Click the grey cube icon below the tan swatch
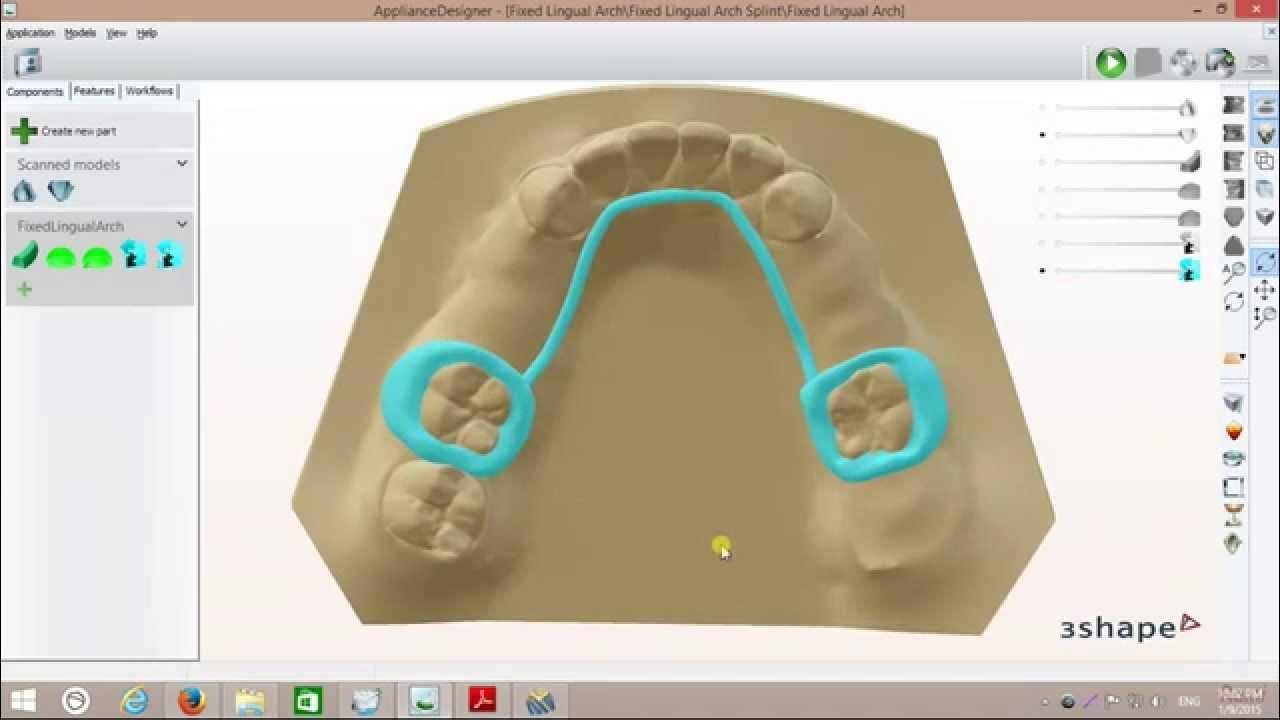Viewport: 1280px width, 720px height. [1234, 403]
